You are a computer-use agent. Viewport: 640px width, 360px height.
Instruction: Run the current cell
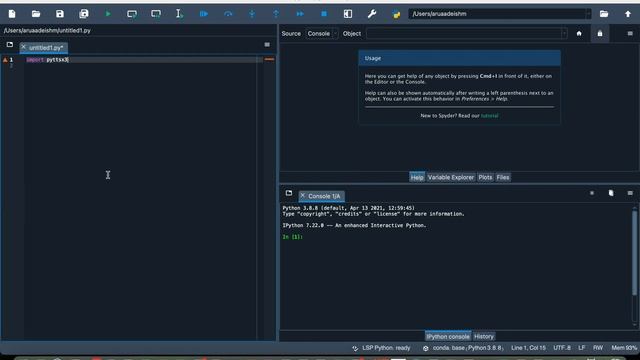(132, 14)
